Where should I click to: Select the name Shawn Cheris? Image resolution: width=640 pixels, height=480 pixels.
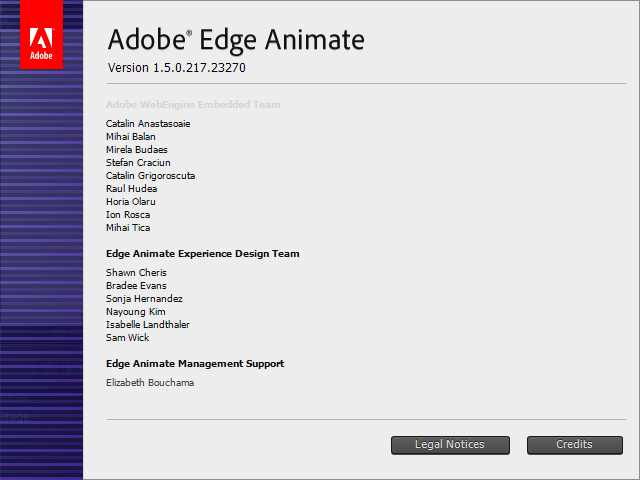click(136, 273)
